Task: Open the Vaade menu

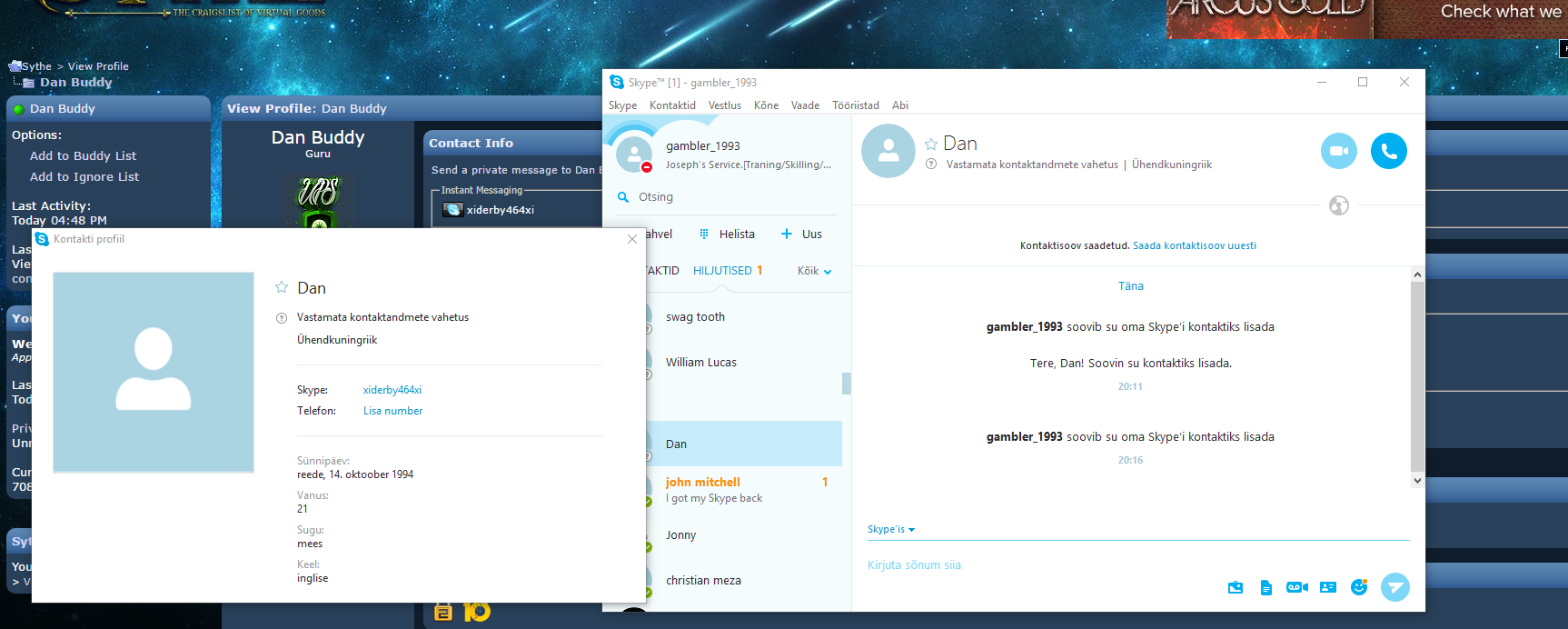Action: click(806, 105)
